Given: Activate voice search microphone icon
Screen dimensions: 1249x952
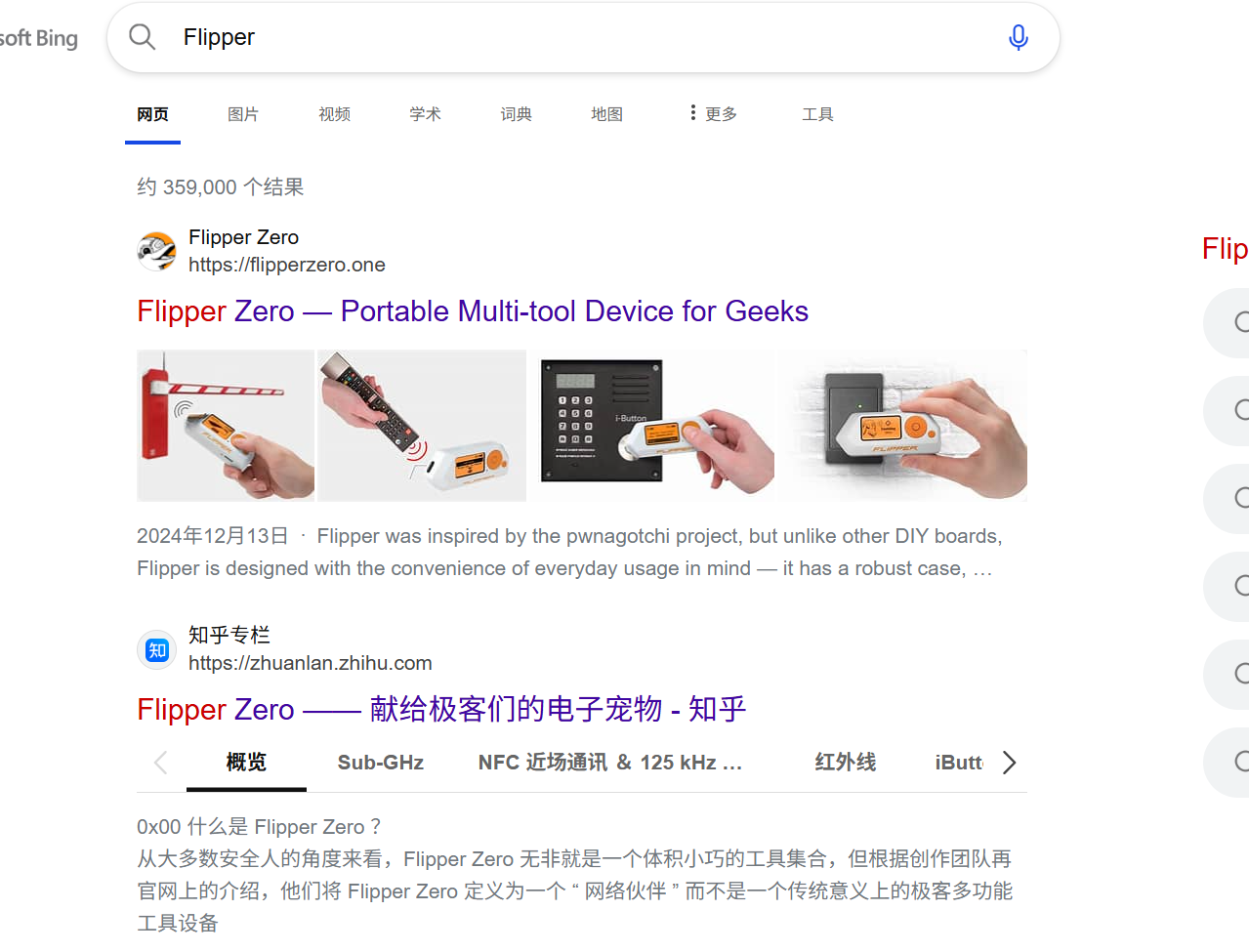Looking at the screenshot, I should pyautogui.click(x=1018, y=37).
